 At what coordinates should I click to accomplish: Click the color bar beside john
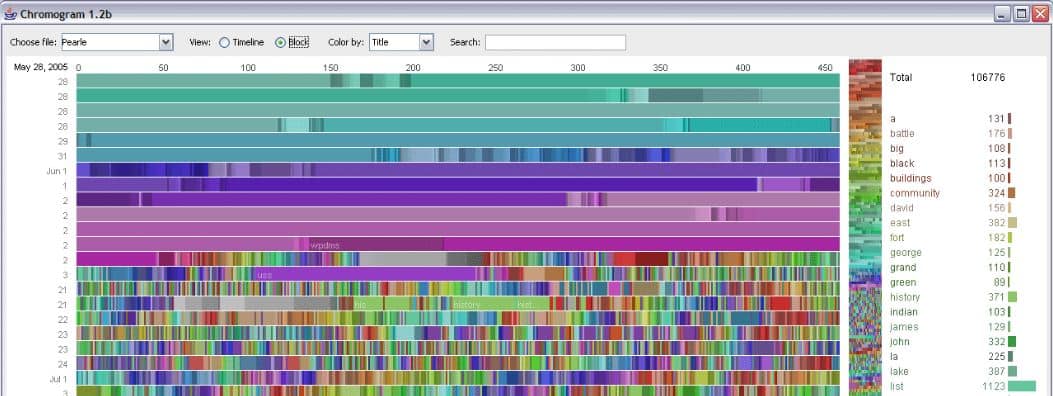(1012, 342)
